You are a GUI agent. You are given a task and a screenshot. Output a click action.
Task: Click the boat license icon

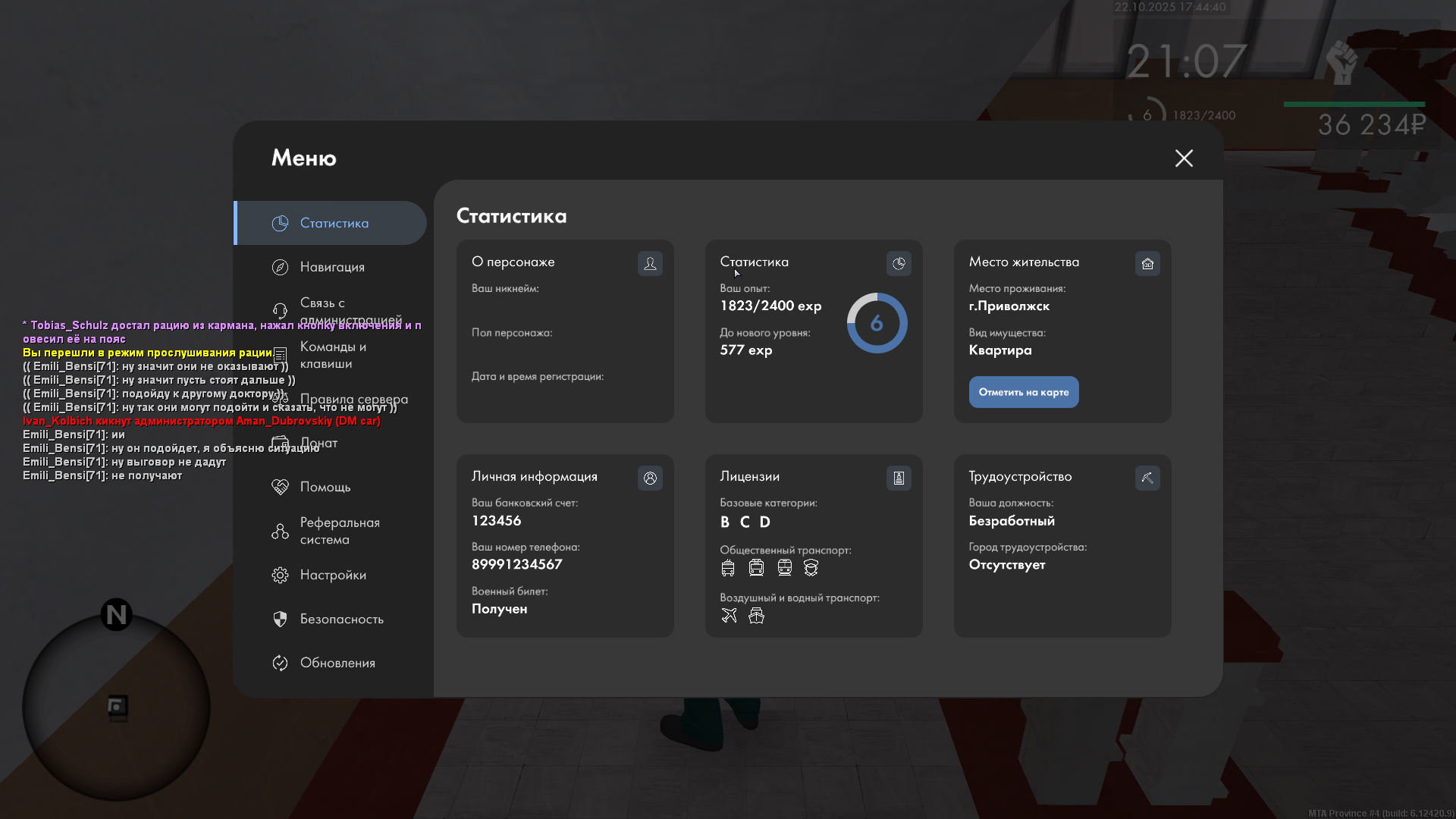point(756,616)
